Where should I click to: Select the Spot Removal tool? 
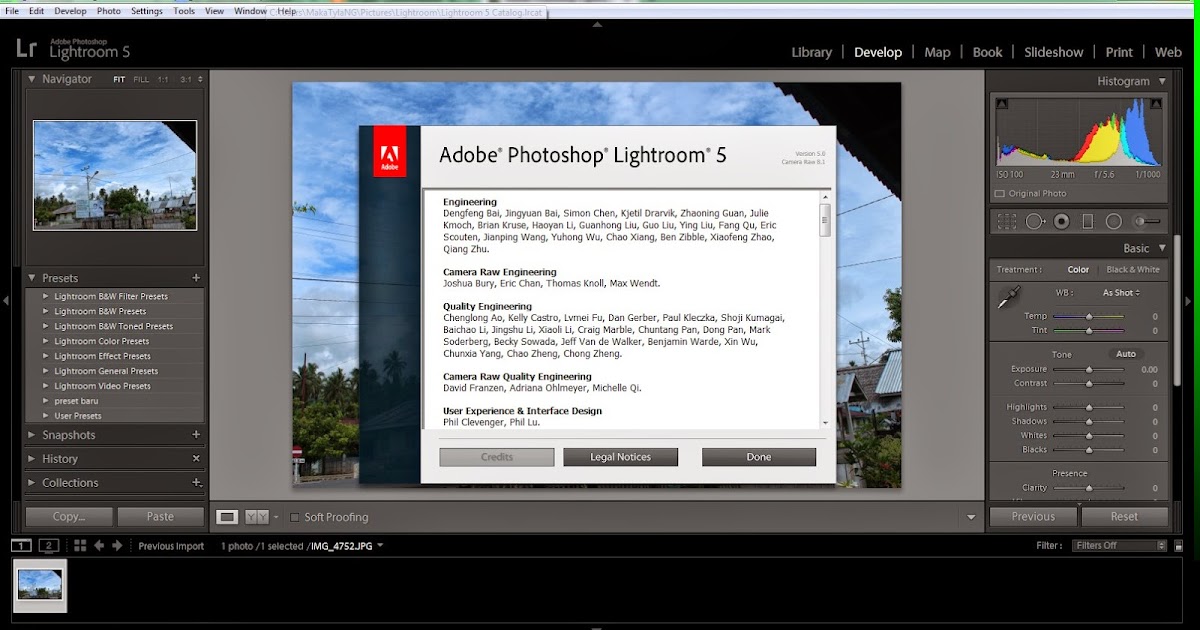1035,221
